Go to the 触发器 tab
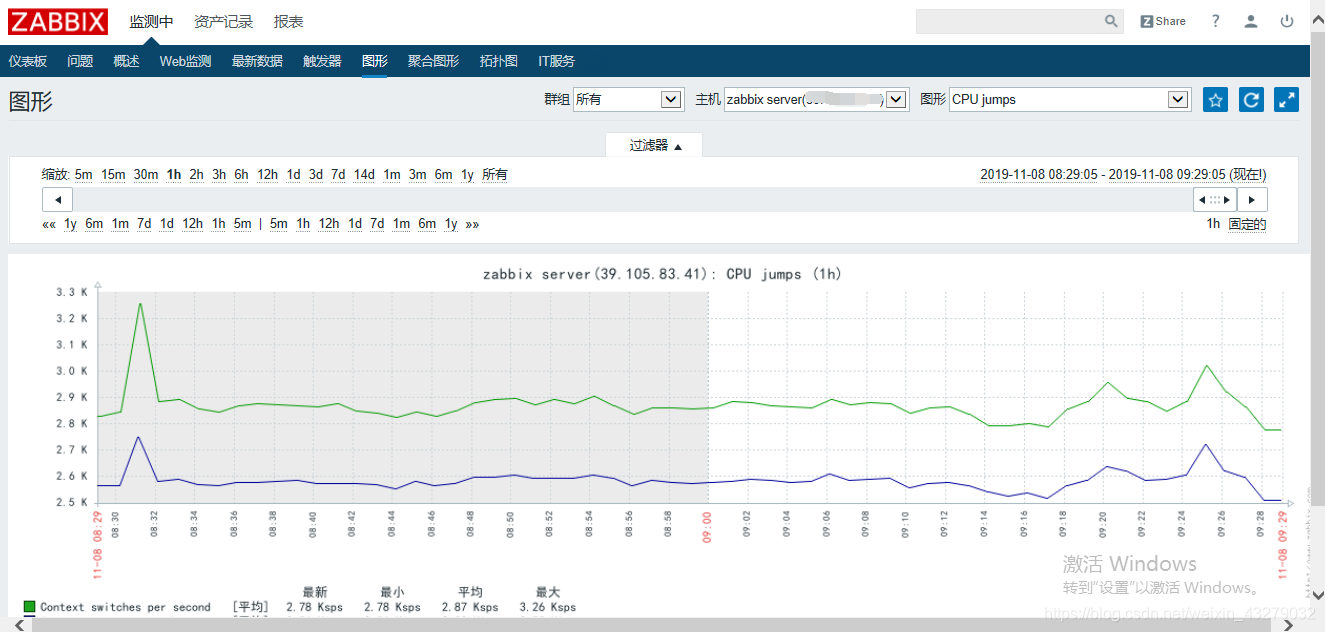1325x632 pixels. pyautogui.click(x=322, y=61)
